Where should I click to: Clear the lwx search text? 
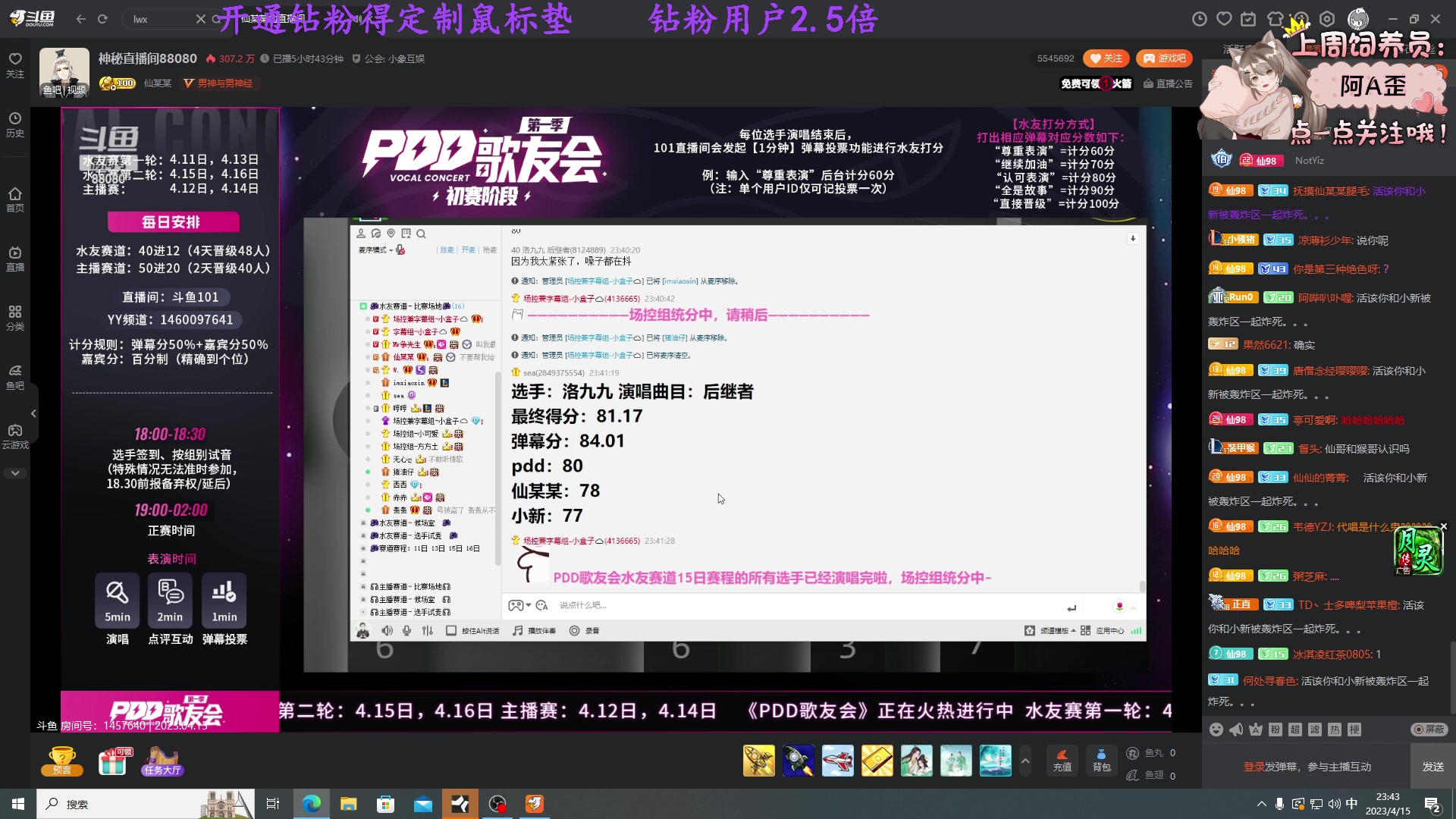coord(200,19)
